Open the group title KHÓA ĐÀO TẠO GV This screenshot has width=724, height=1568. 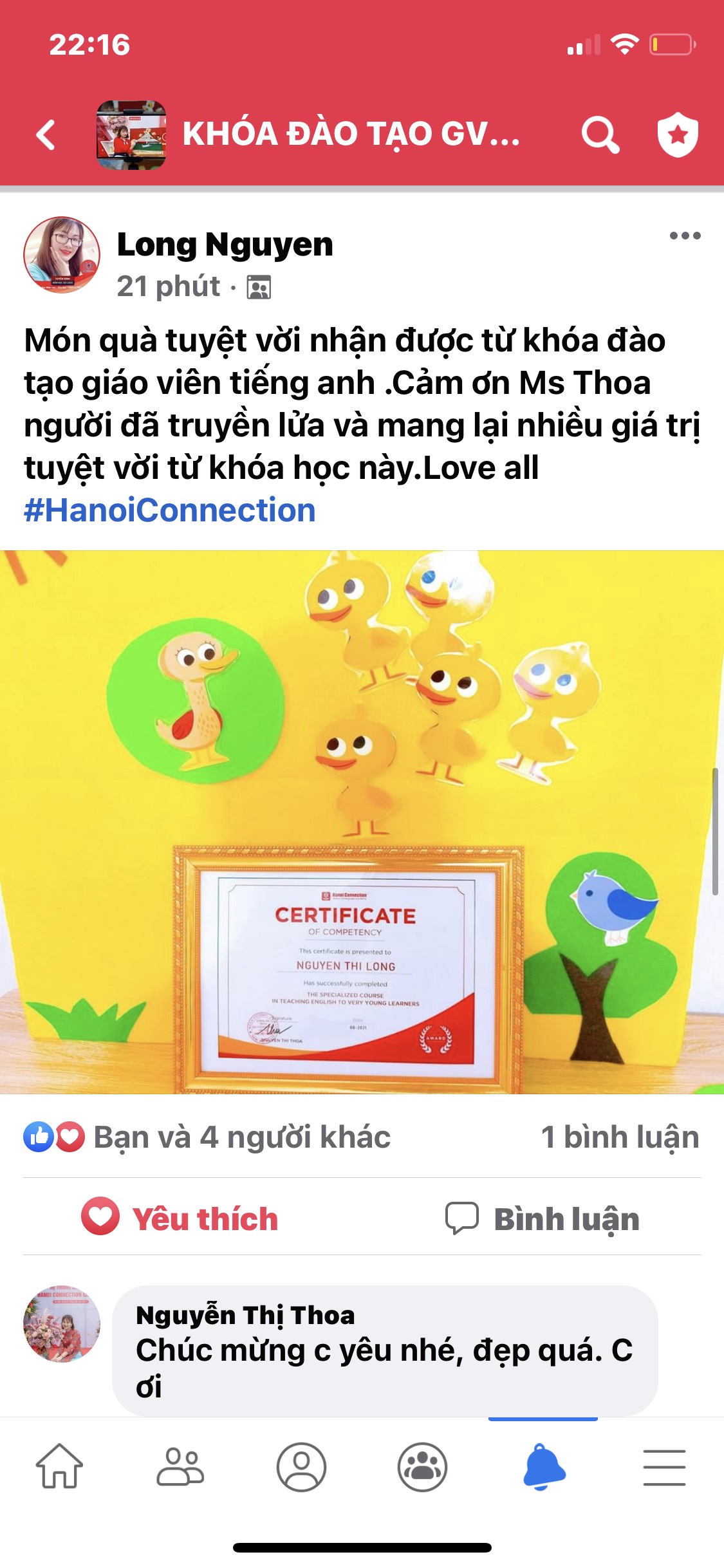click(x=351, y=135)
